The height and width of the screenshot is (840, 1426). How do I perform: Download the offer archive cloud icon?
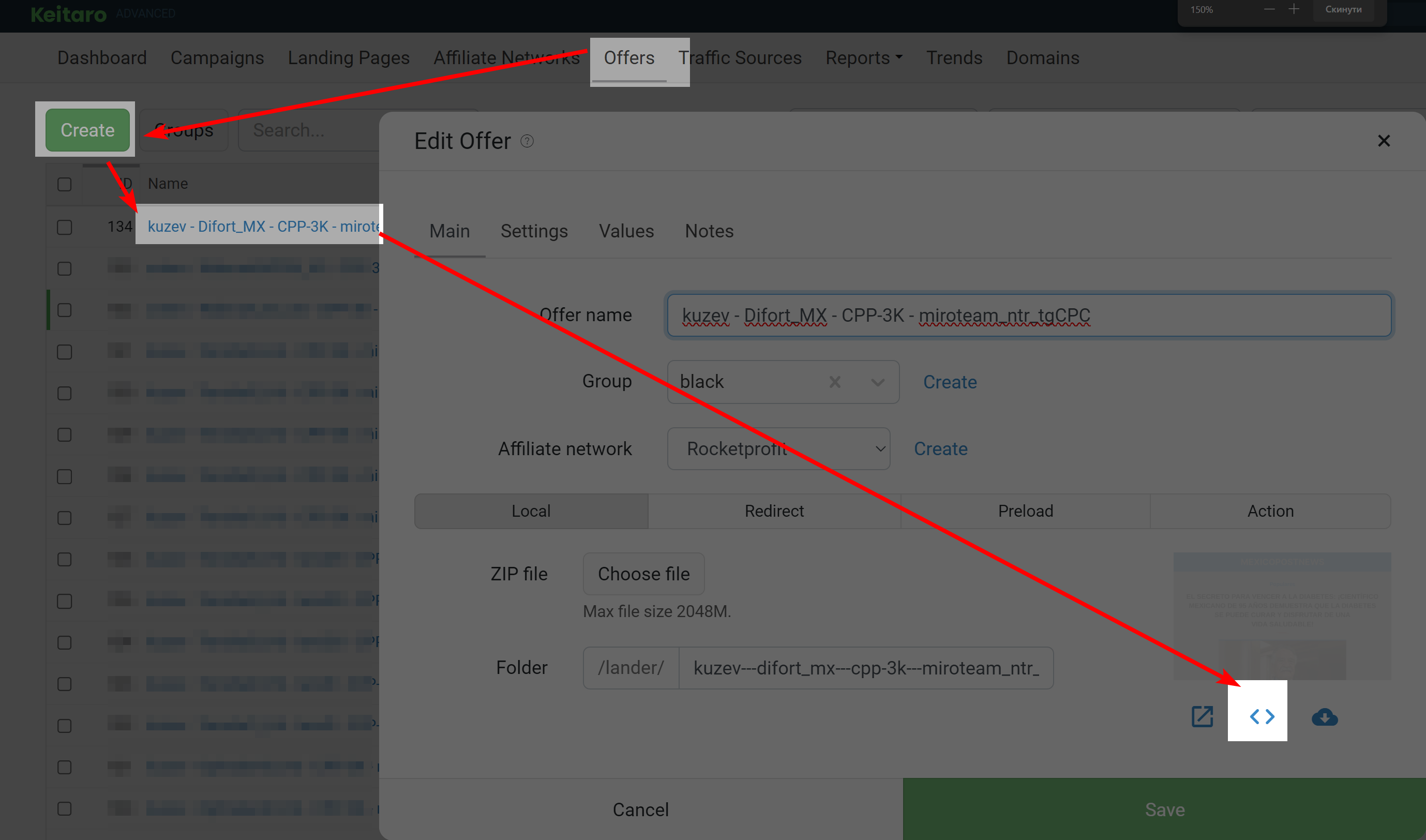pos(1324,717)
